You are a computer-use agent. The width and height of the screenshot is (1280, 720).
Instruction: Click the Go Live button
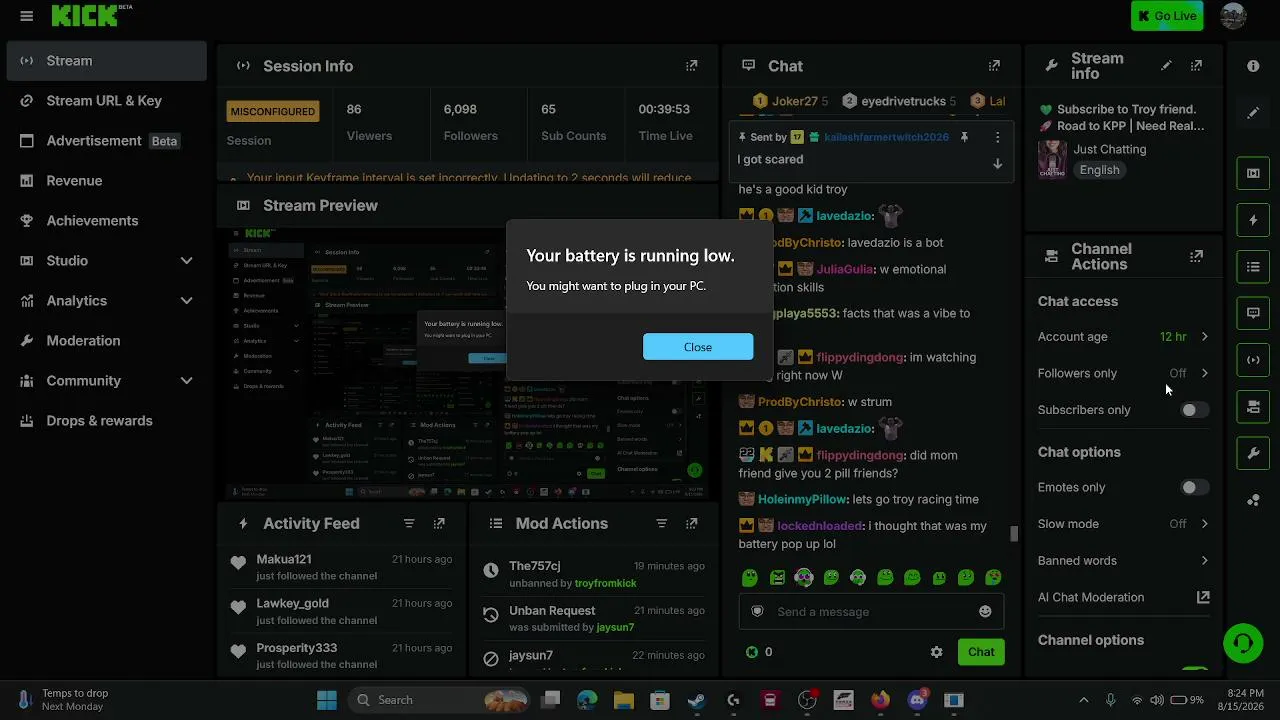(x=1167, y=16)
